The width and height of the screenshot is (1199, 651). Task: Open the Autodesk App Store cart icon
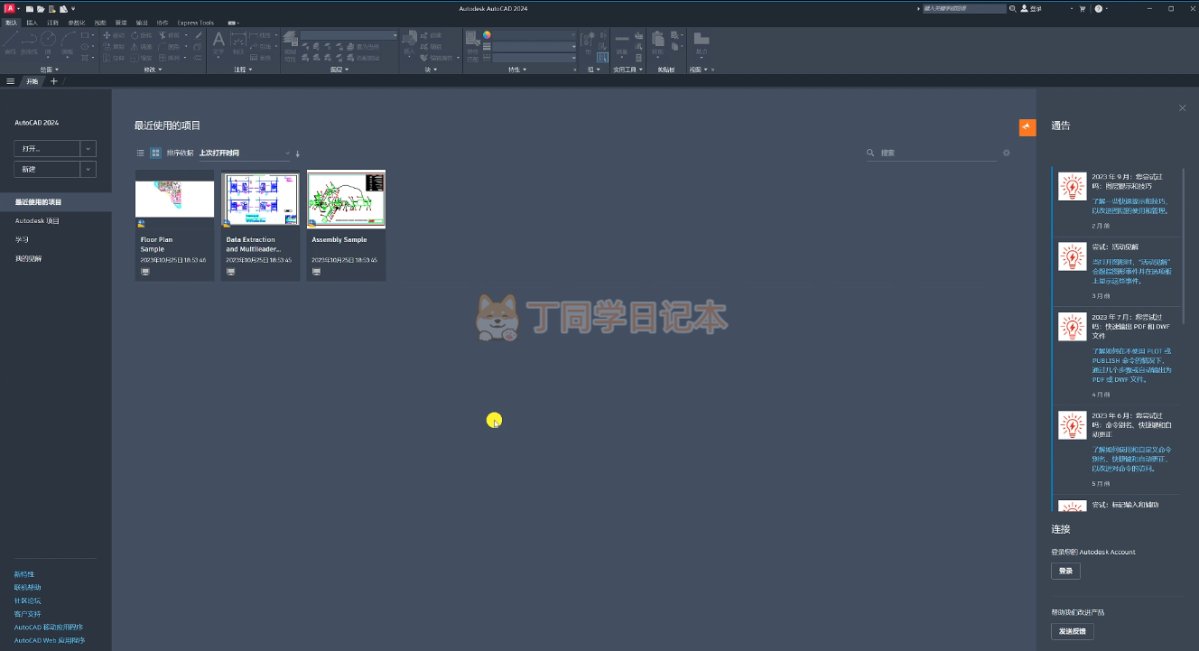coord(1082,8)
